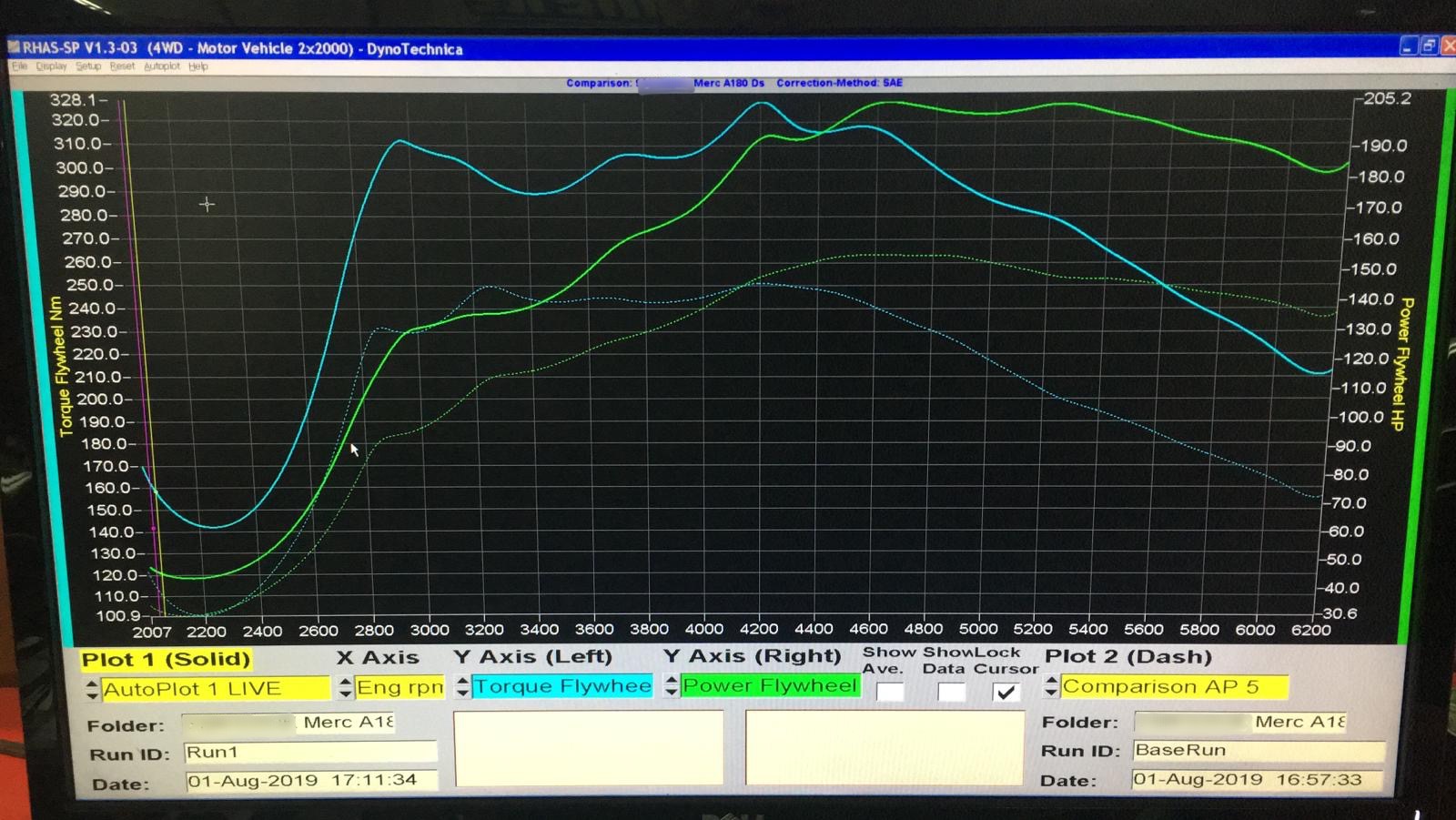Click the Plot 1 Run ID field

point(309,753)
